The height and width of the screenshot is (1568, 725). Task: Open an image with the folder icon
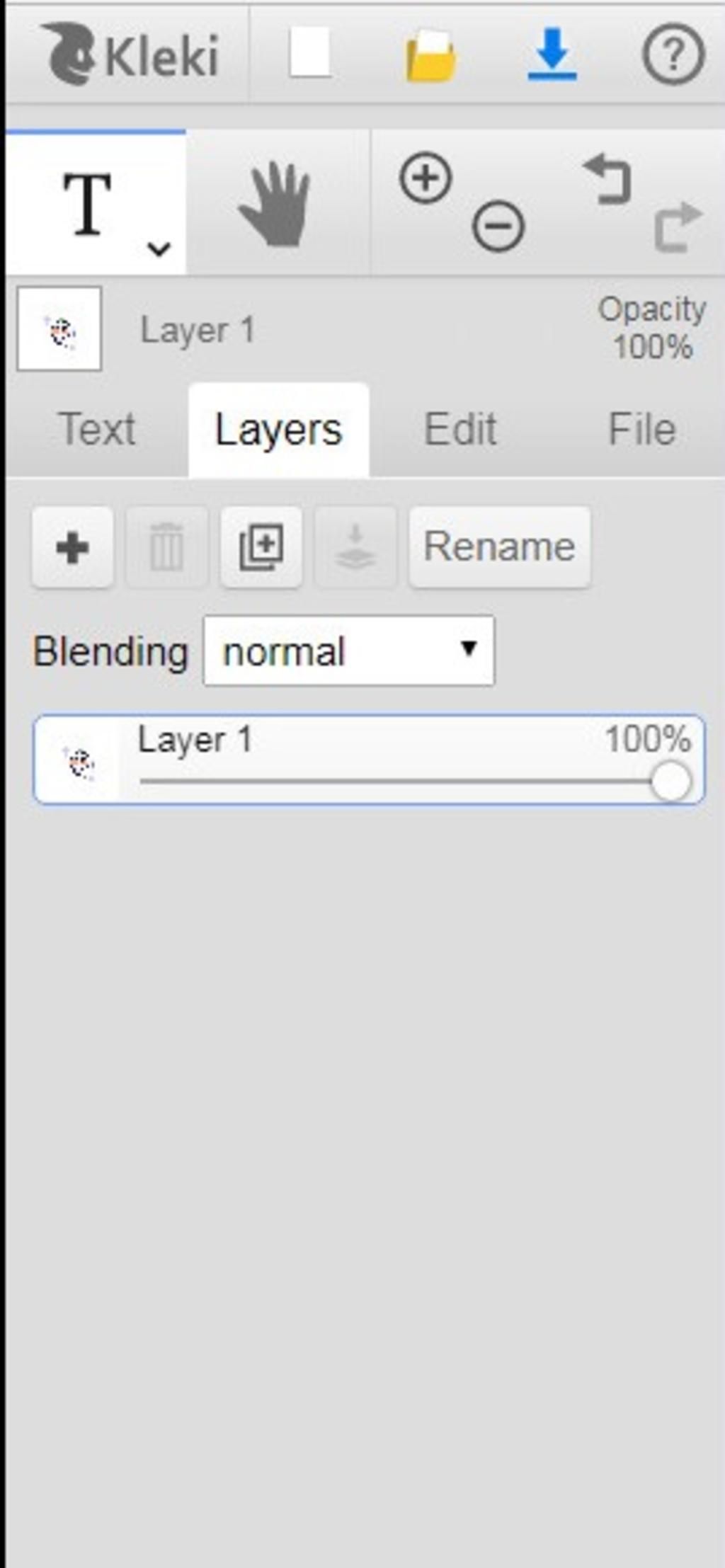coord(430,55)
